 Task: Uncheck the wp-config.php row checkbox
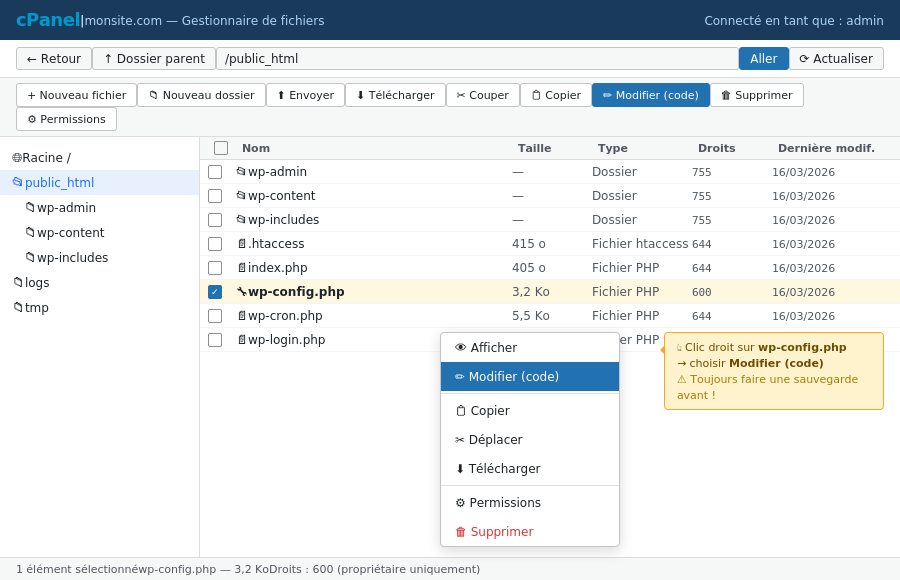[x=215, y=292]
